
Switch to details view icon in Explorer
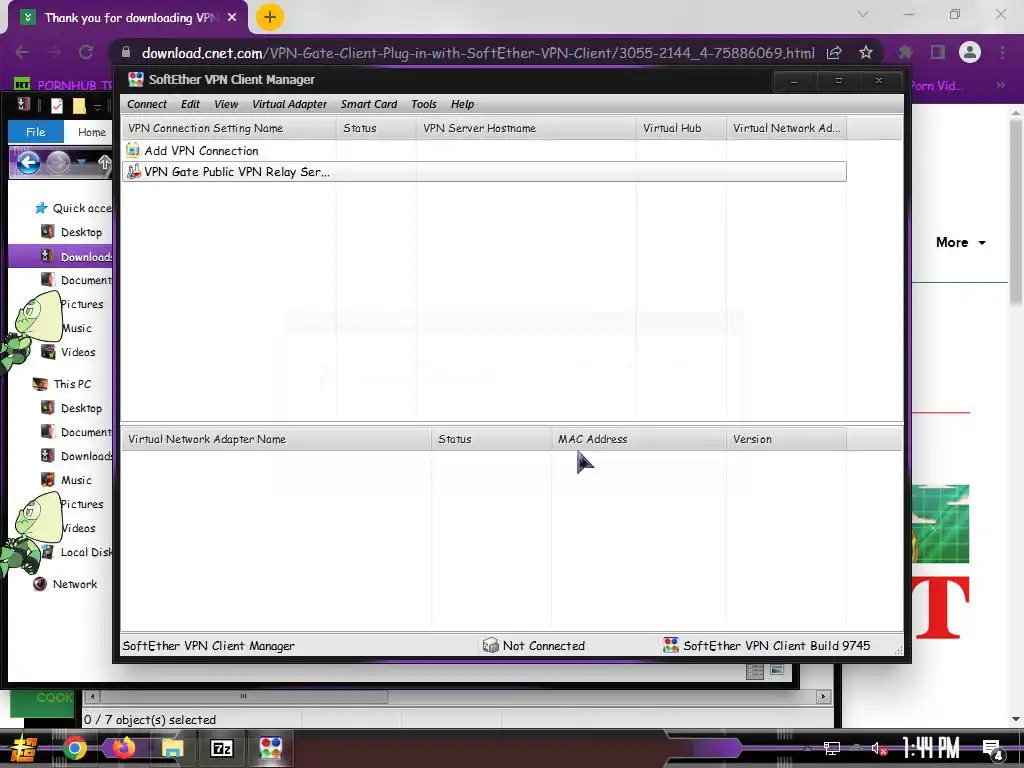click(x=756, y=671)
